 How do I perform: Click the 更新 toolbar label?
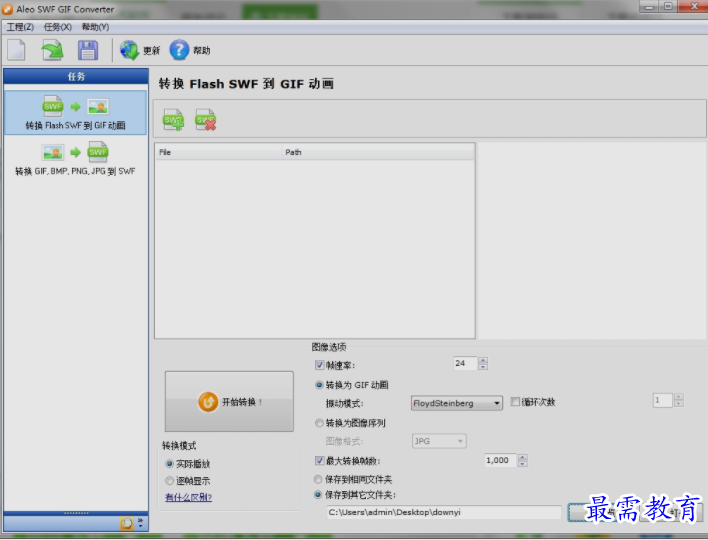pos(151,50)
